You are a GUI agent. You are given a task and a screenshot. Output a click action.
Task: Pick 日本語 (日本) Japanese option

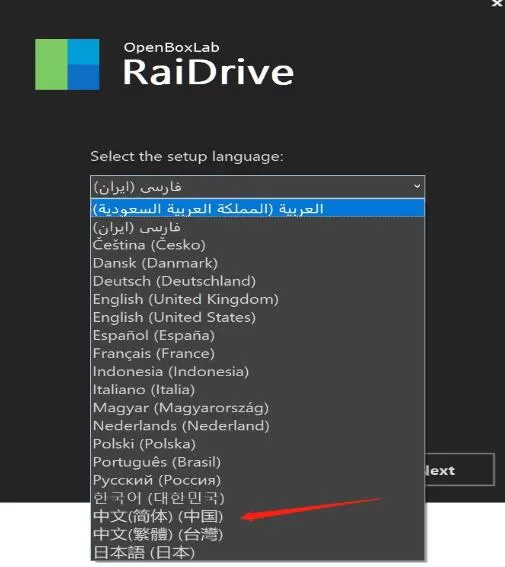(258, 552)
